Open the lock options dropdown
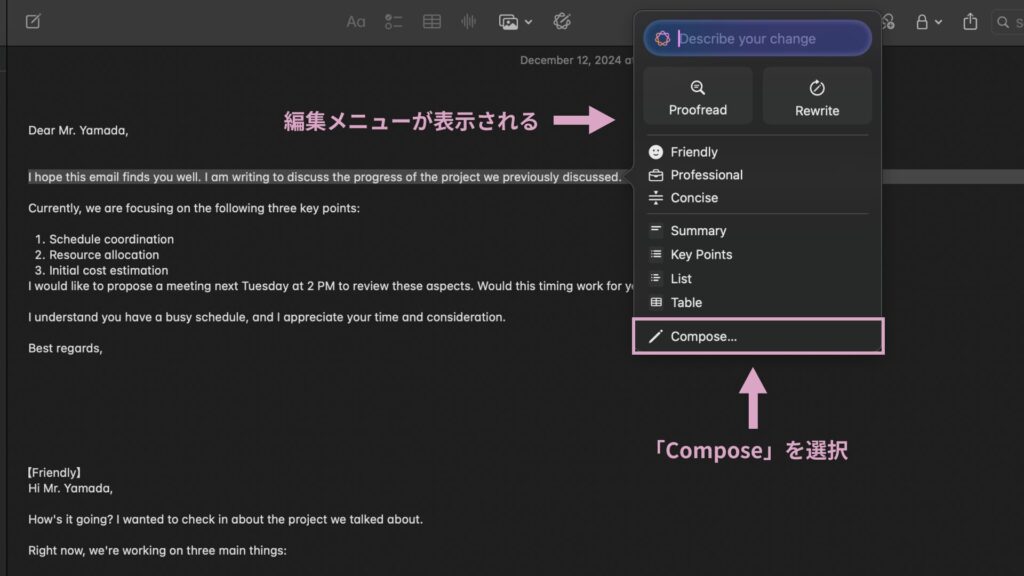Screen dimensions: 1024x576 click(938, 22)
